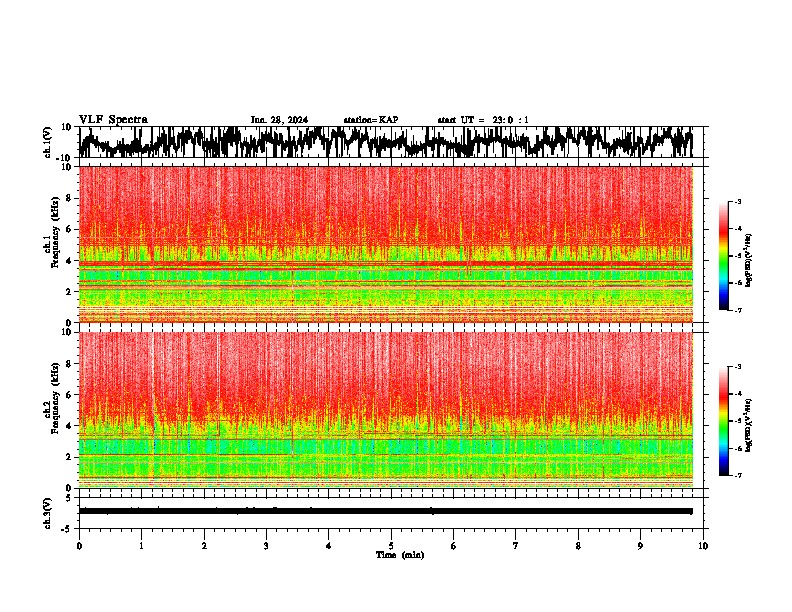The height and width of the screenshot is (612, 792).
Task: Select the ch.2 colorbar log(PSD) label
Action: click(749, 425)
